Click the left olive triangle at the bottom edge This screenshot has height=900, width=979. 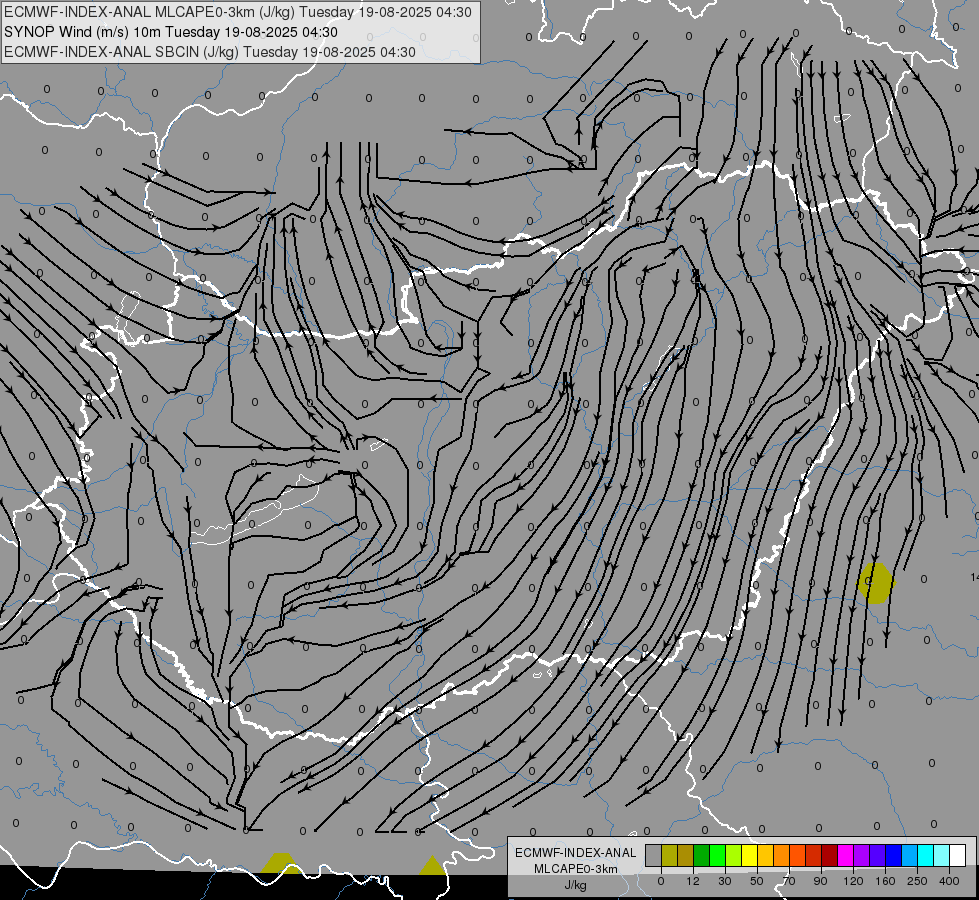(x=280, y=864)
